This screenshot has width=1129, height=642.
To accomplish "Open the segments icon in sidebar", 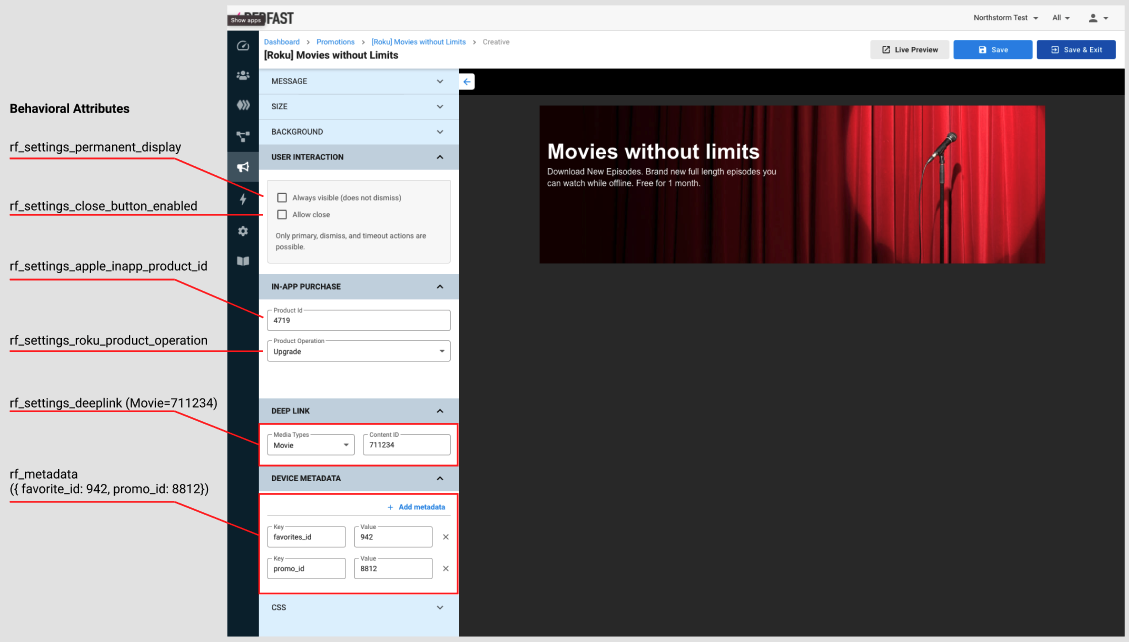I will pos(243,105).
